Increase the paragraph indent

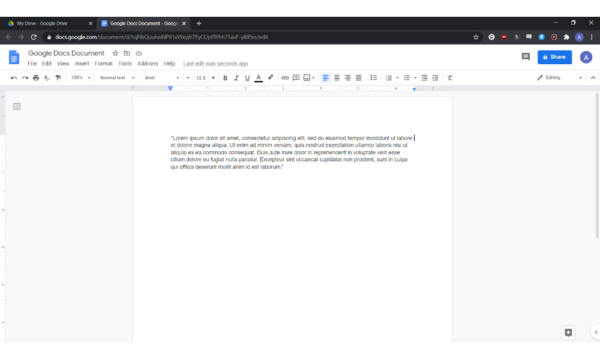(x=435, y=78)
